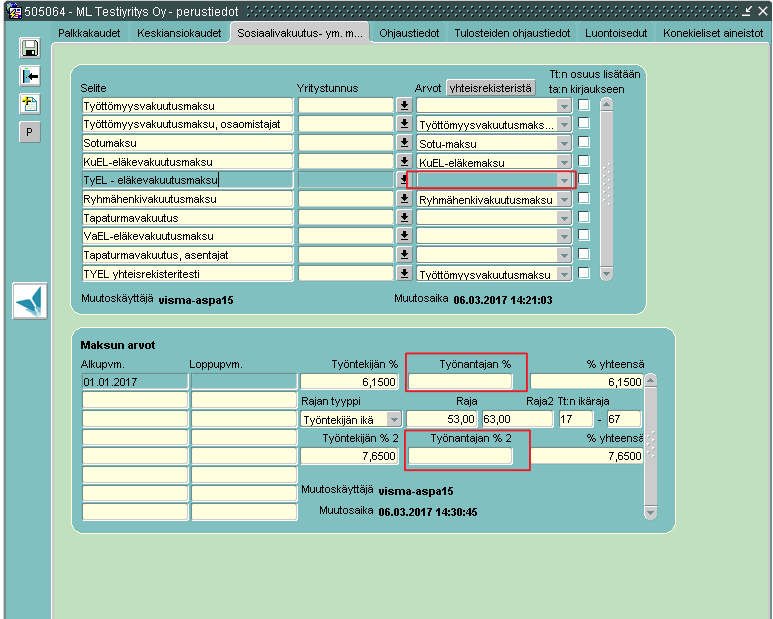Viewport: 773px width, 619px height.
Task: Click down arrow of Maksun arvot scrollbar
Action: (x=651, y=513)
